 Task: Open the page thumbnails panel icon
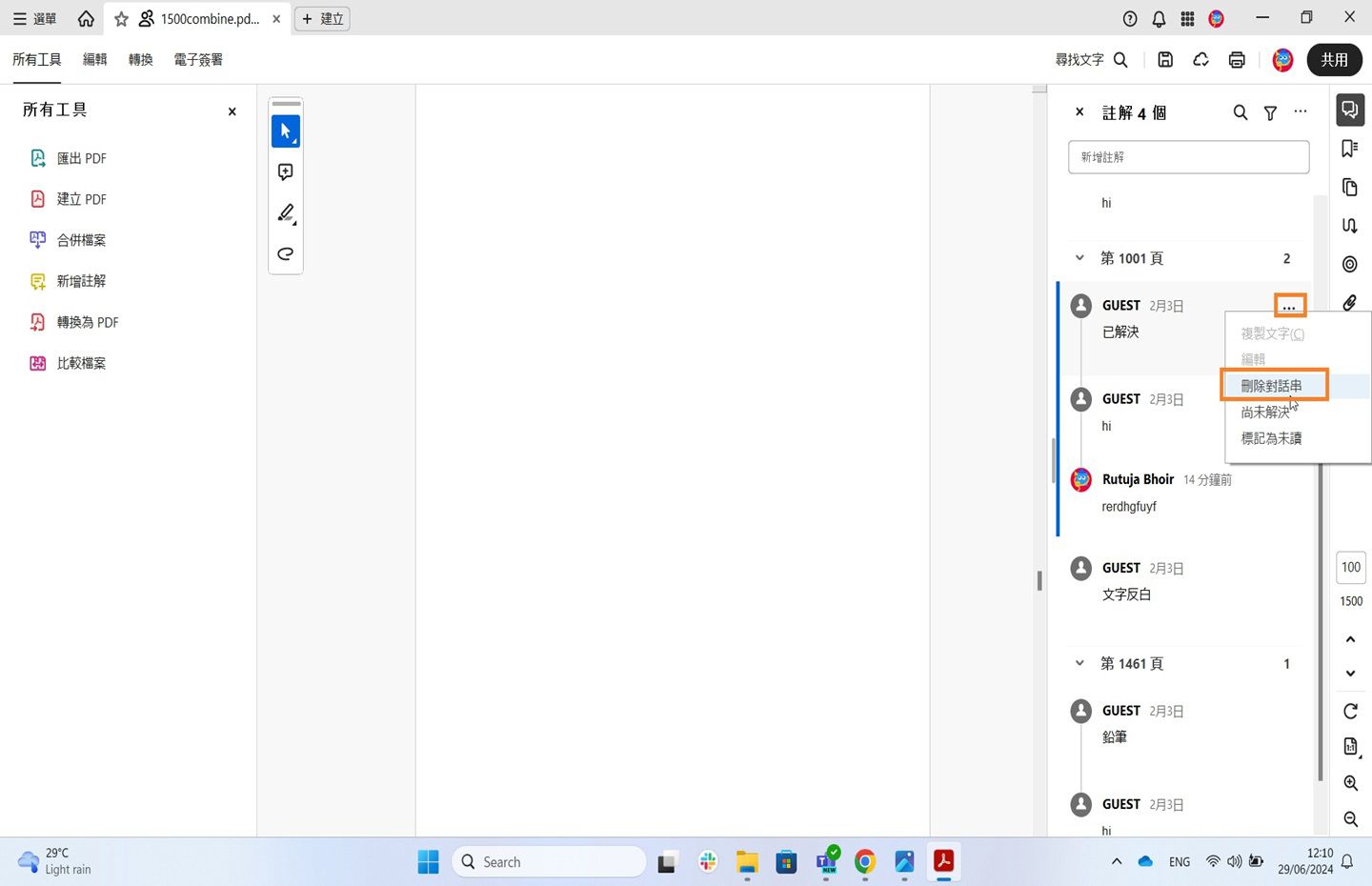click(x=1349, y=187)
